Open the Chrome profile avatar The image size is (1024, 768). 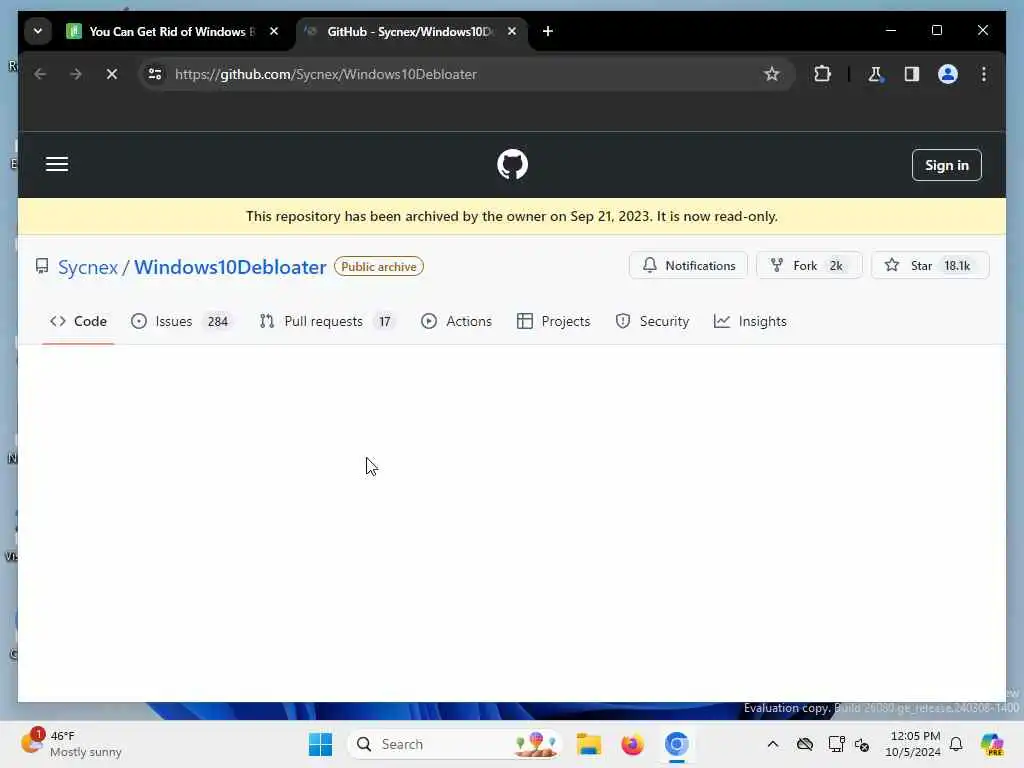(948, 74)
